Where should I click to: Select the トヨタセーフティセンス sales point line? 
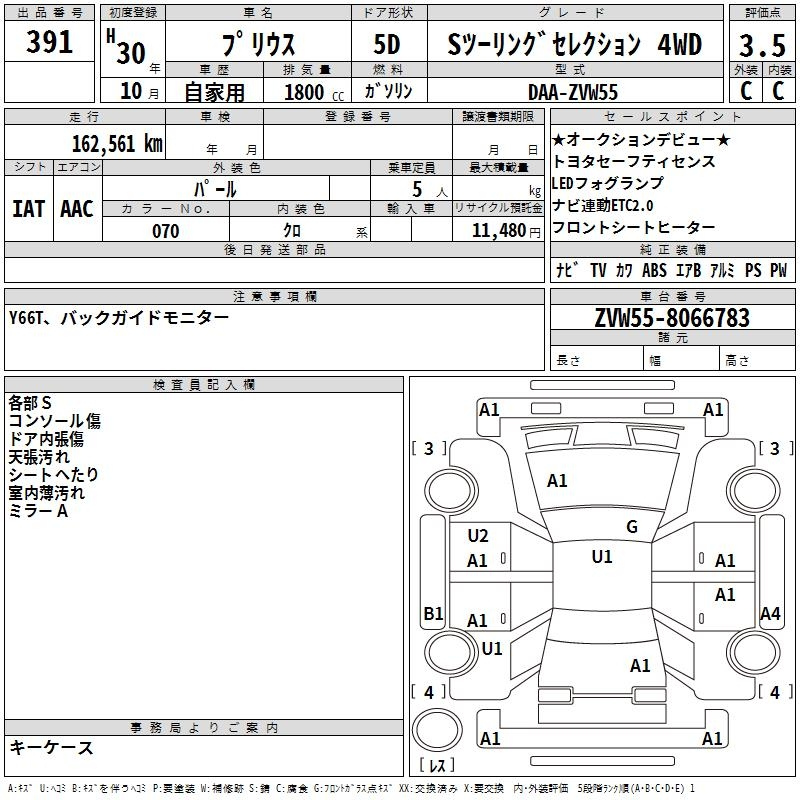click(633, 161)
